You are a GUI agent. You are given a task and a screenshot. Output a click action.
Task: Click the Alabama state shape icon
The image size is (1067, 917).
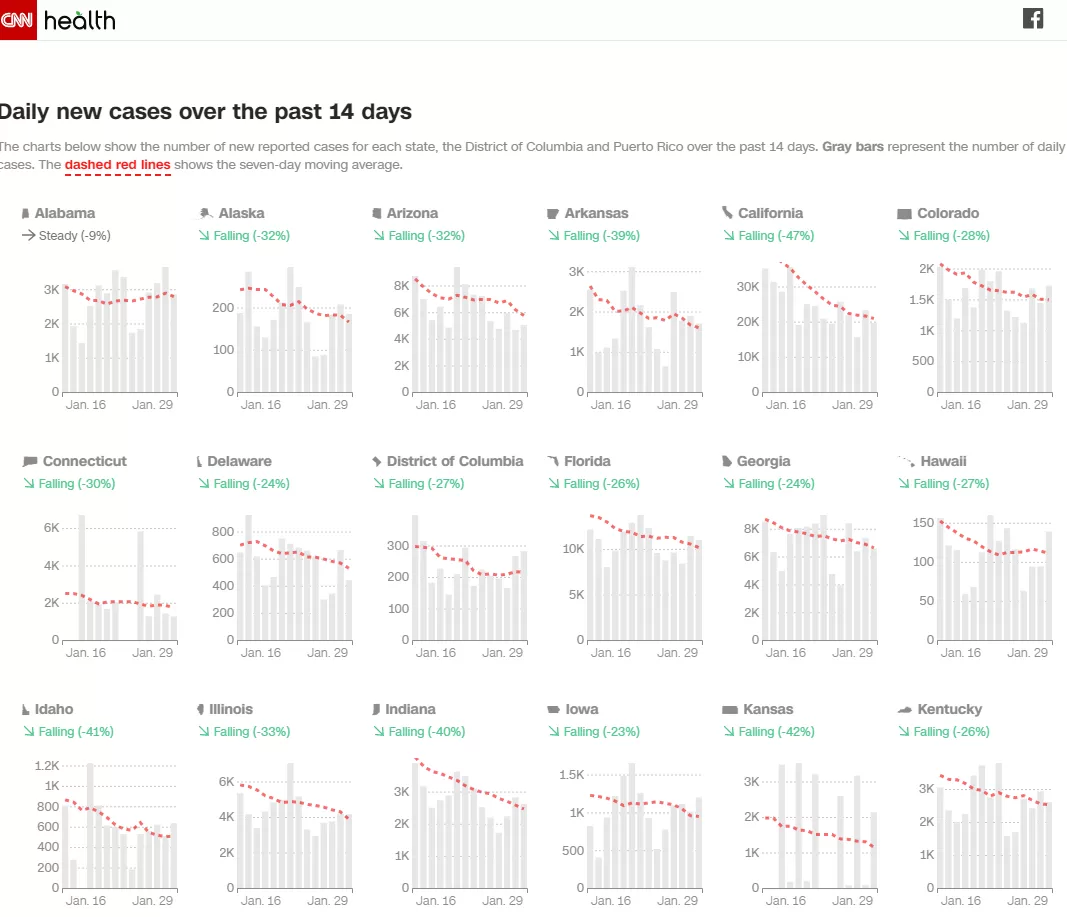25,214
